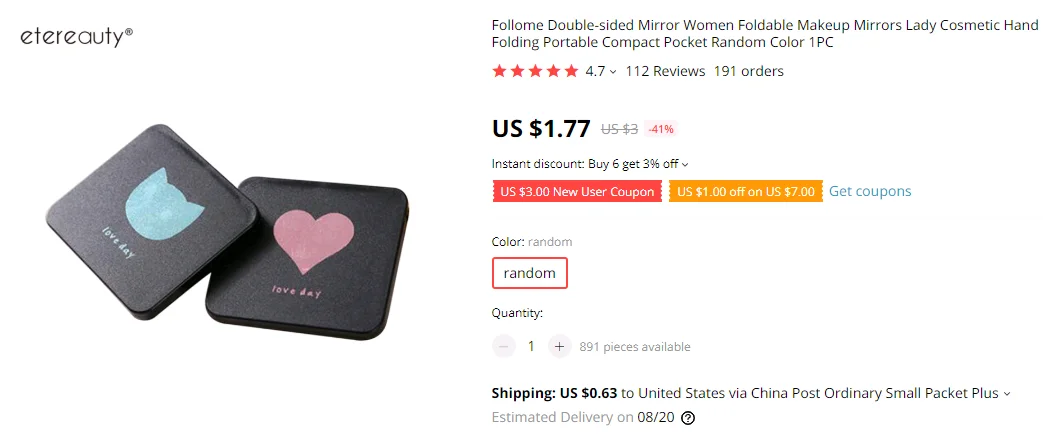Click the -41% discount badge
Screen dimensions: 1043x434
(661, 129)
